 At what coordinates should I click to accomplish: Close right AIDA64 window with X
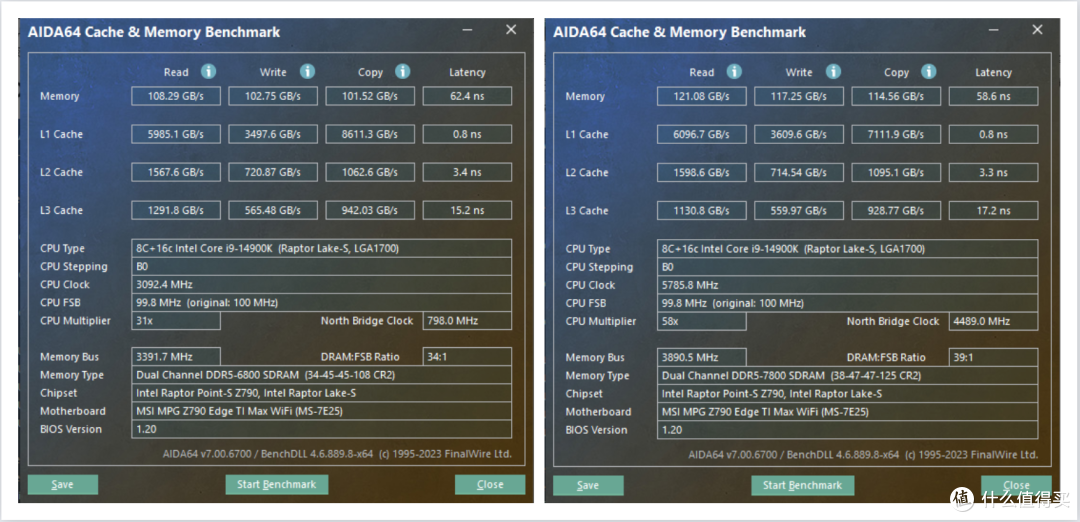click(1037, 30)
